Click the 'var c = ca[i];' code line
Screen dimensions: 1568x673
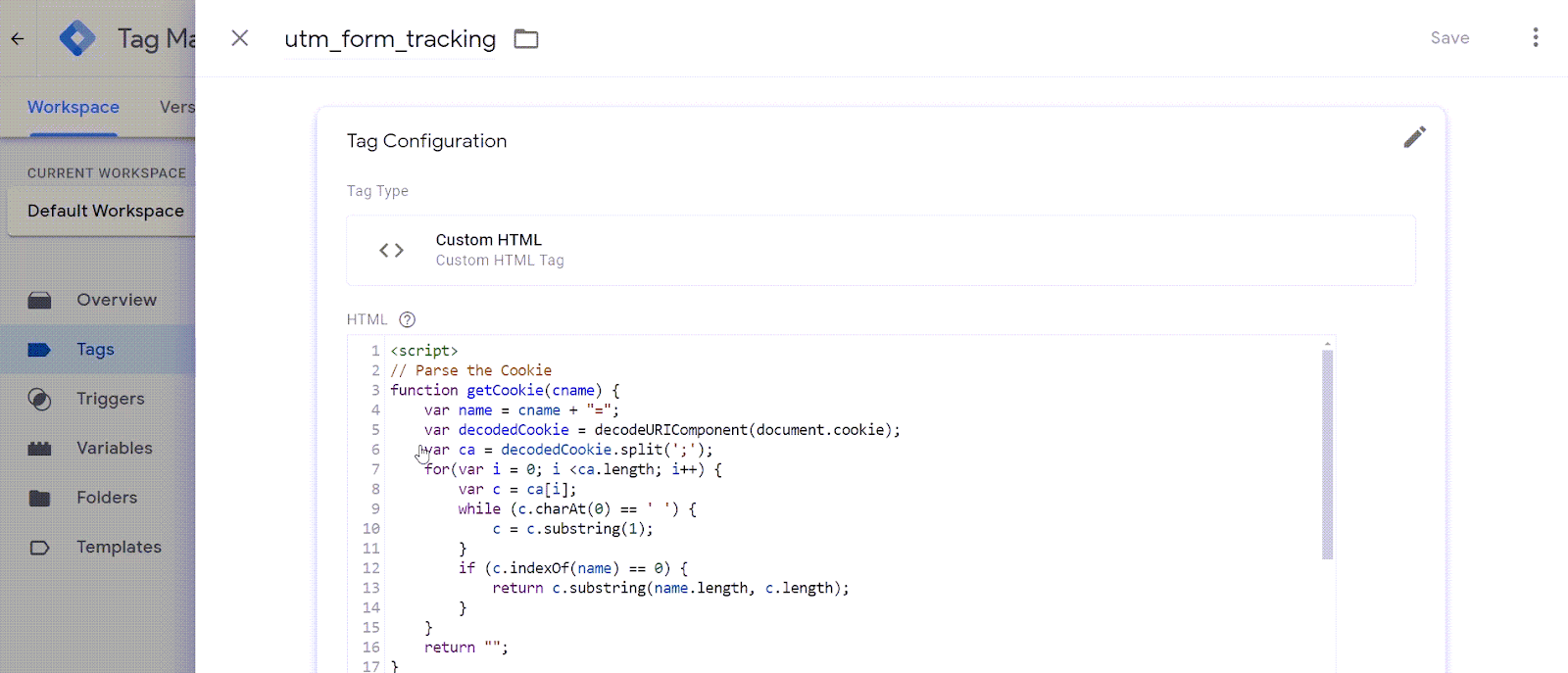tap(517, 489)
